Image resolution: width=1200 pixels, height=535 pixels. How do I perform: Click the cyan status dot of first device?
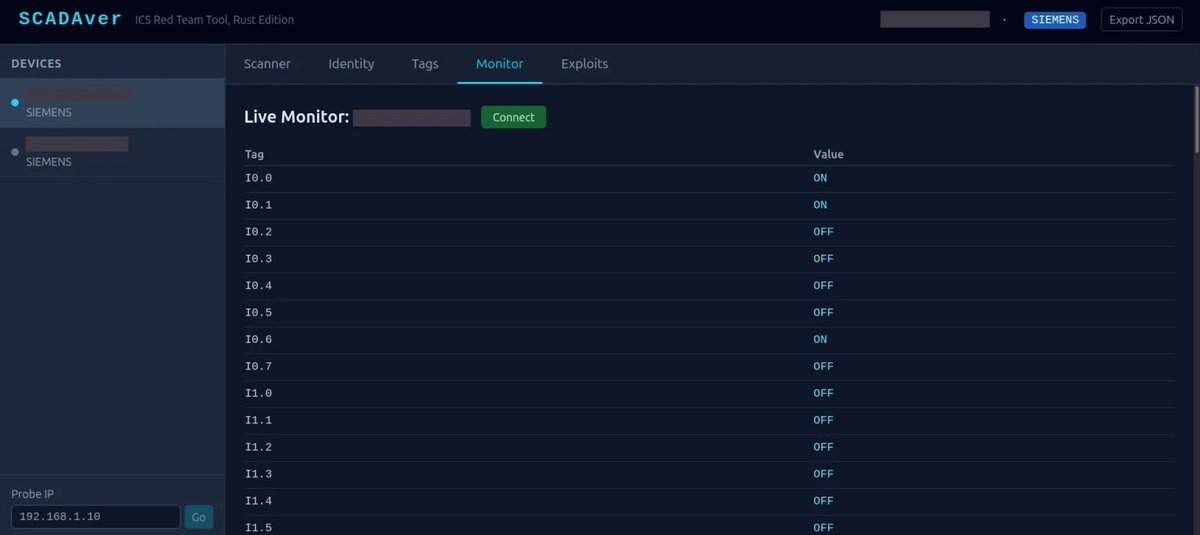pos(15,103)
